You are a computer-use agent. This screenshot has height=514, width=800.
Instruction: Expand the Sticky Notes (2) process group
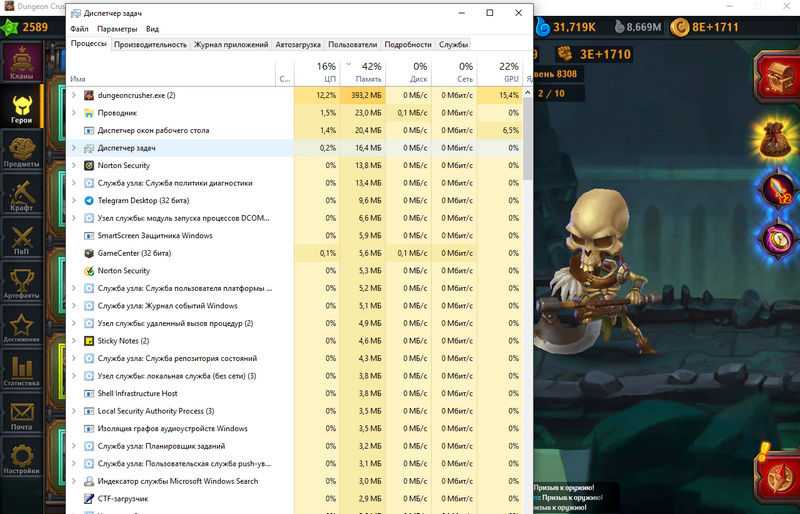click(73, 341)
